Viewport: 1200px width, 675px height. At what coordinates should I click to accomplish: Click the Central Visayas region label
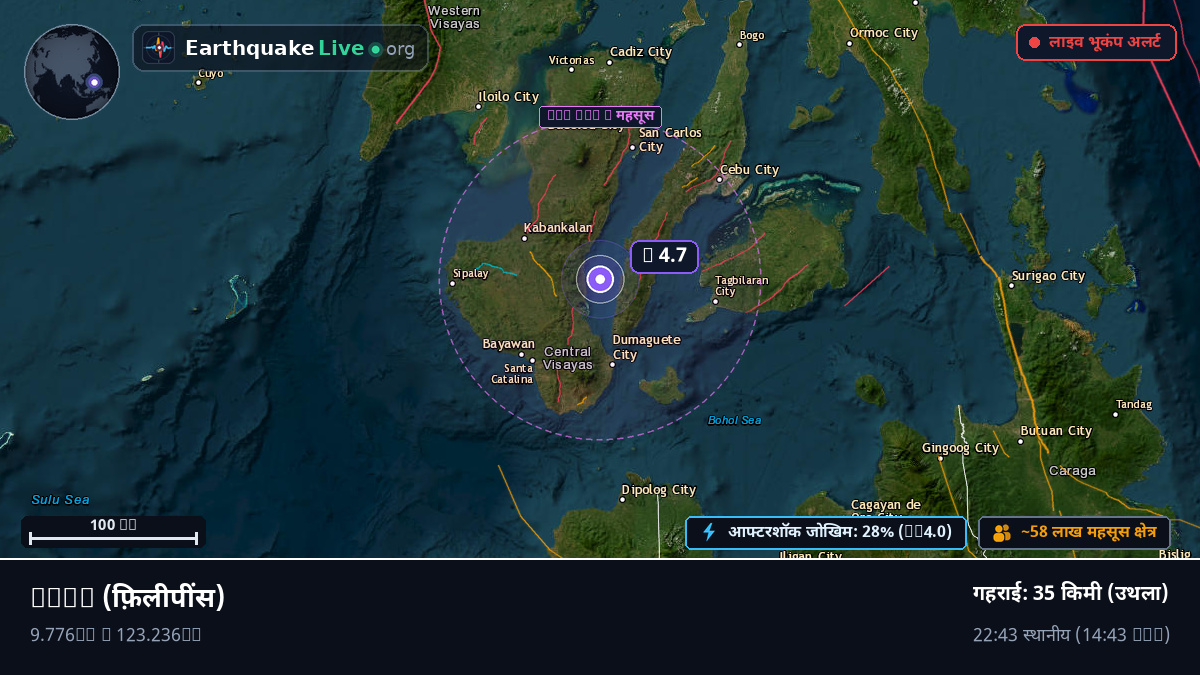568,358
